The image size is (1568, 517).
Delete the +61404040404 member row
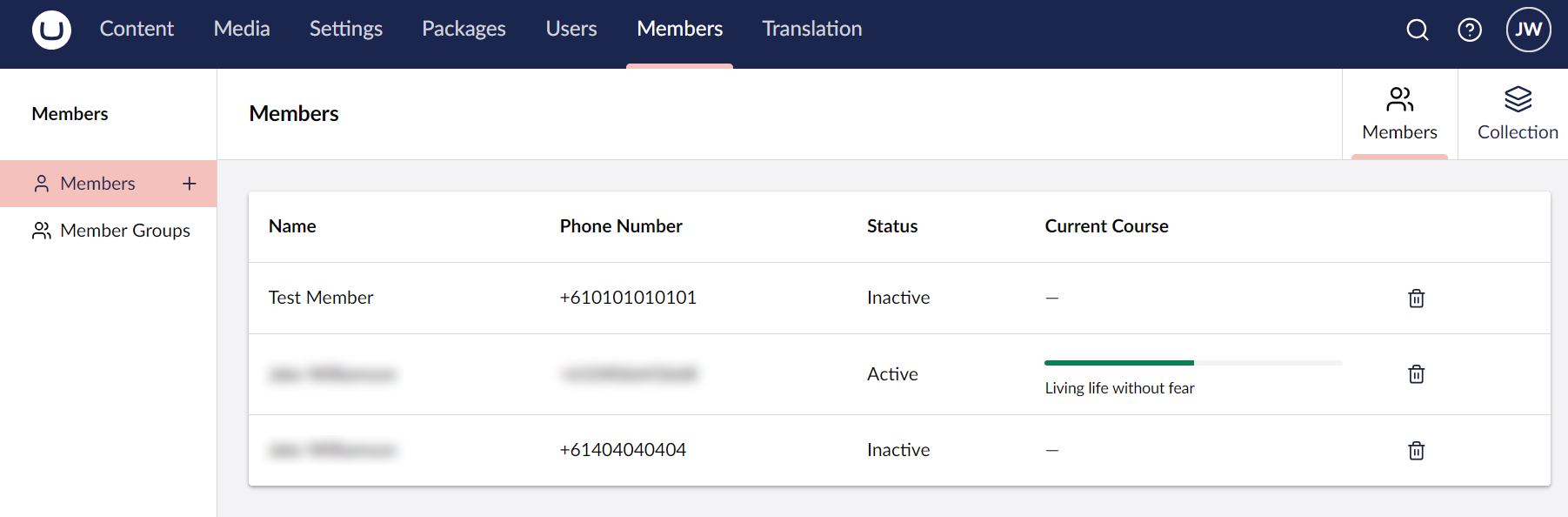tap(1416, 451)
